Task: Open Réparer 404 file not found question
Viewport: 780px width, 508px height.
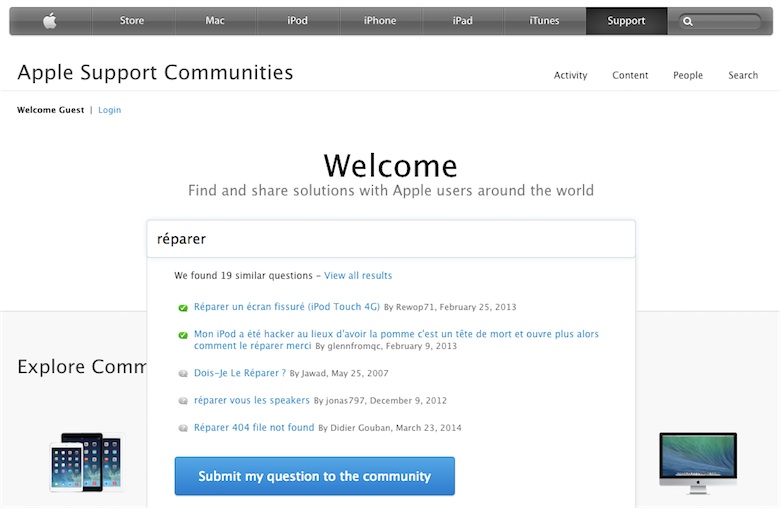Action: point(254,427)
